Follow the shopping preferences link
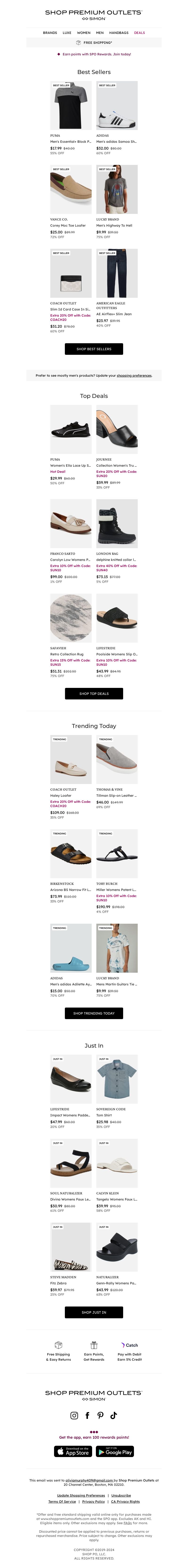This screenshot has height=1568, width=188. [x=134, y=376]
